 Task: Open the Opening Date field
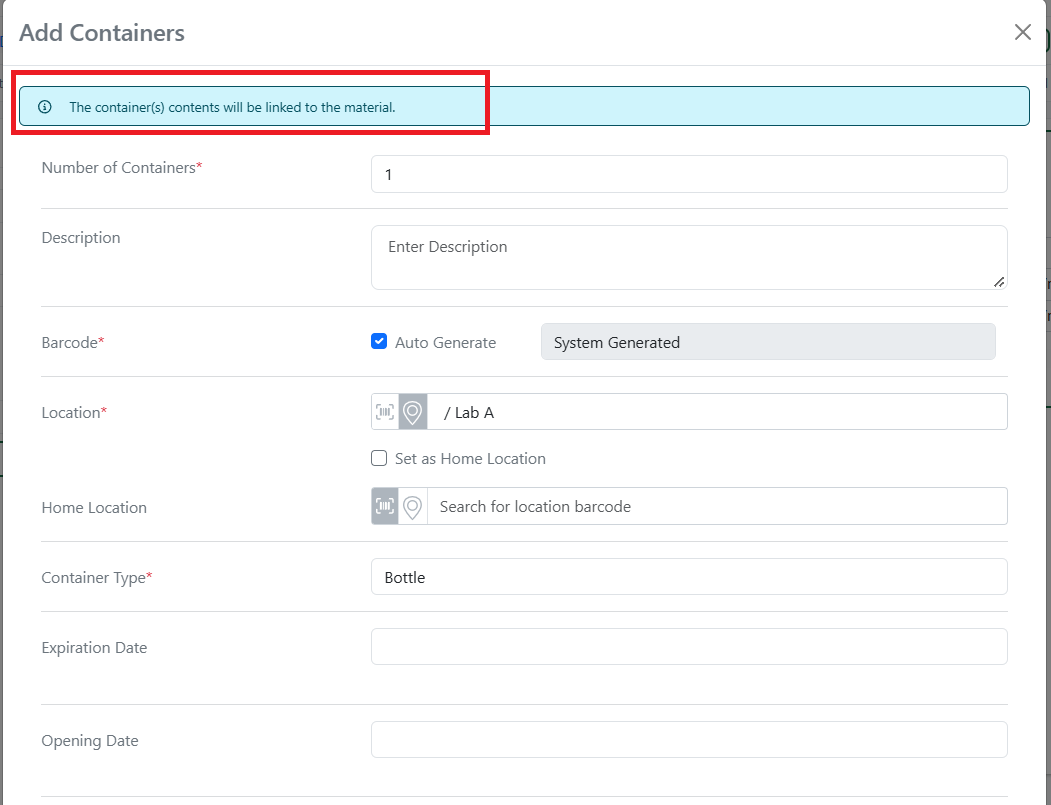[x=689, y=739]
